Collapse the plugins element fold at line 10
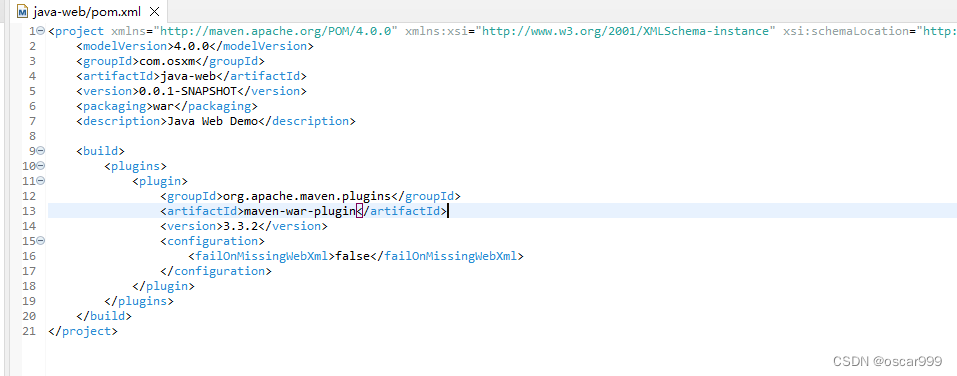This screenshot has width=957, height=376. click(41, 166)
